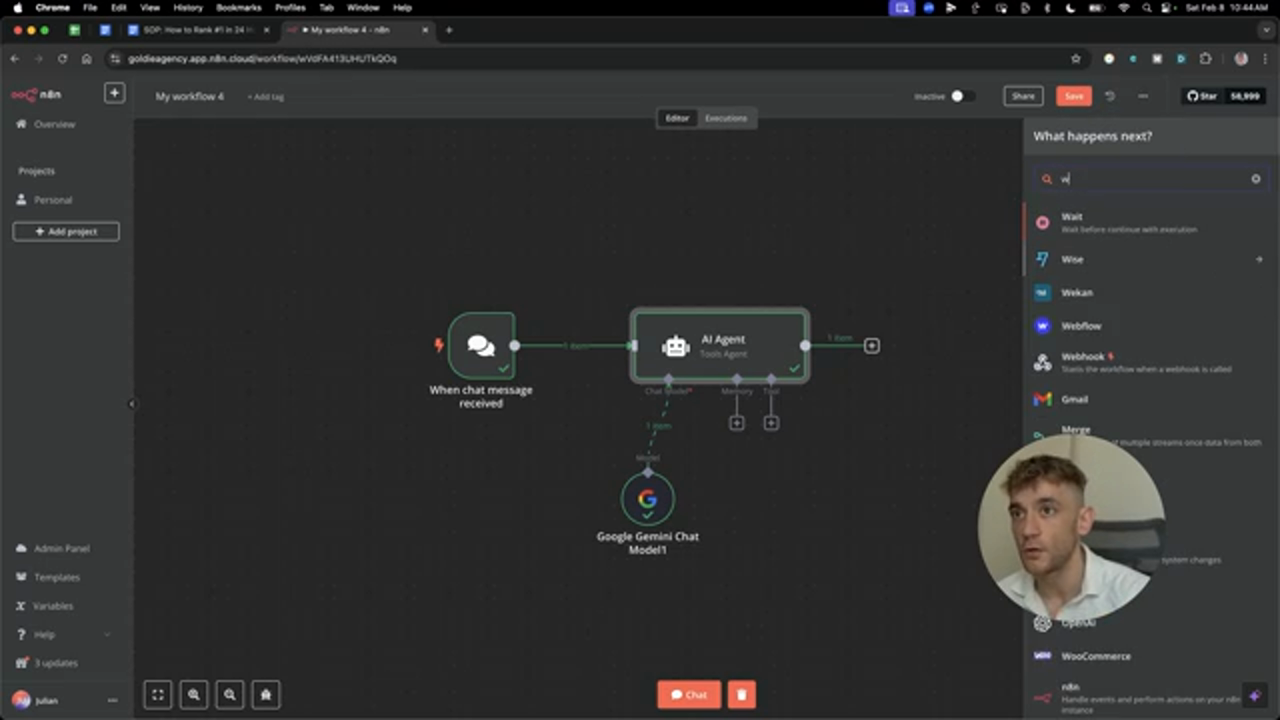Viewport: 1280px width, 720px height.
Task: Choose the Gmail node
Action: (1150, 399)
